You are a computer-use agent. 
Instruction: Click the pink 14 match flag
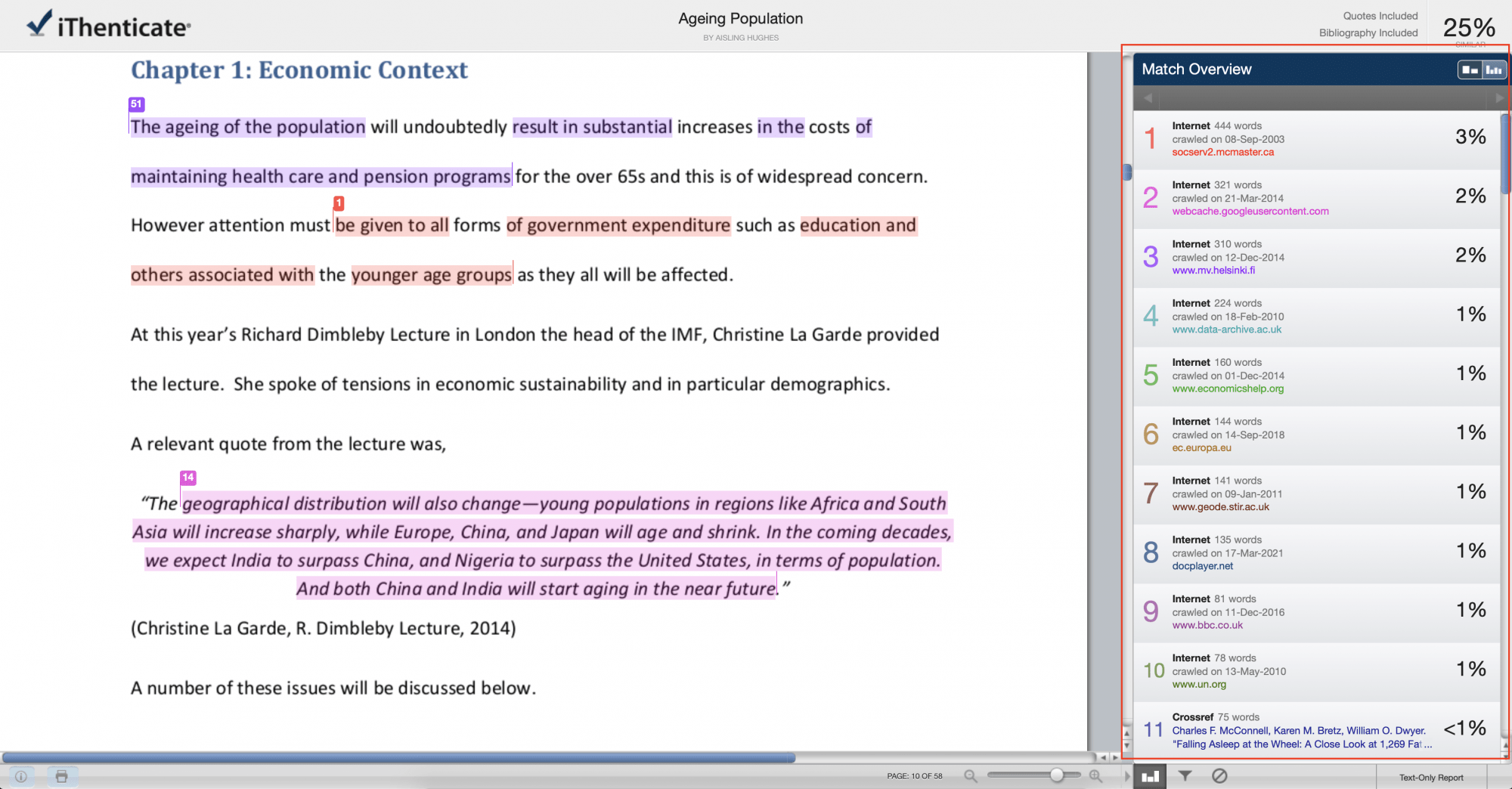(188, 478)
